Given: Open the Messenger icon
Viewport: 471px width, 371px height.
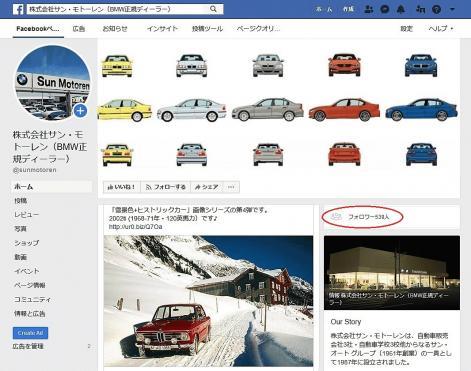Looking at the screenshot, I should coord(385,9).
